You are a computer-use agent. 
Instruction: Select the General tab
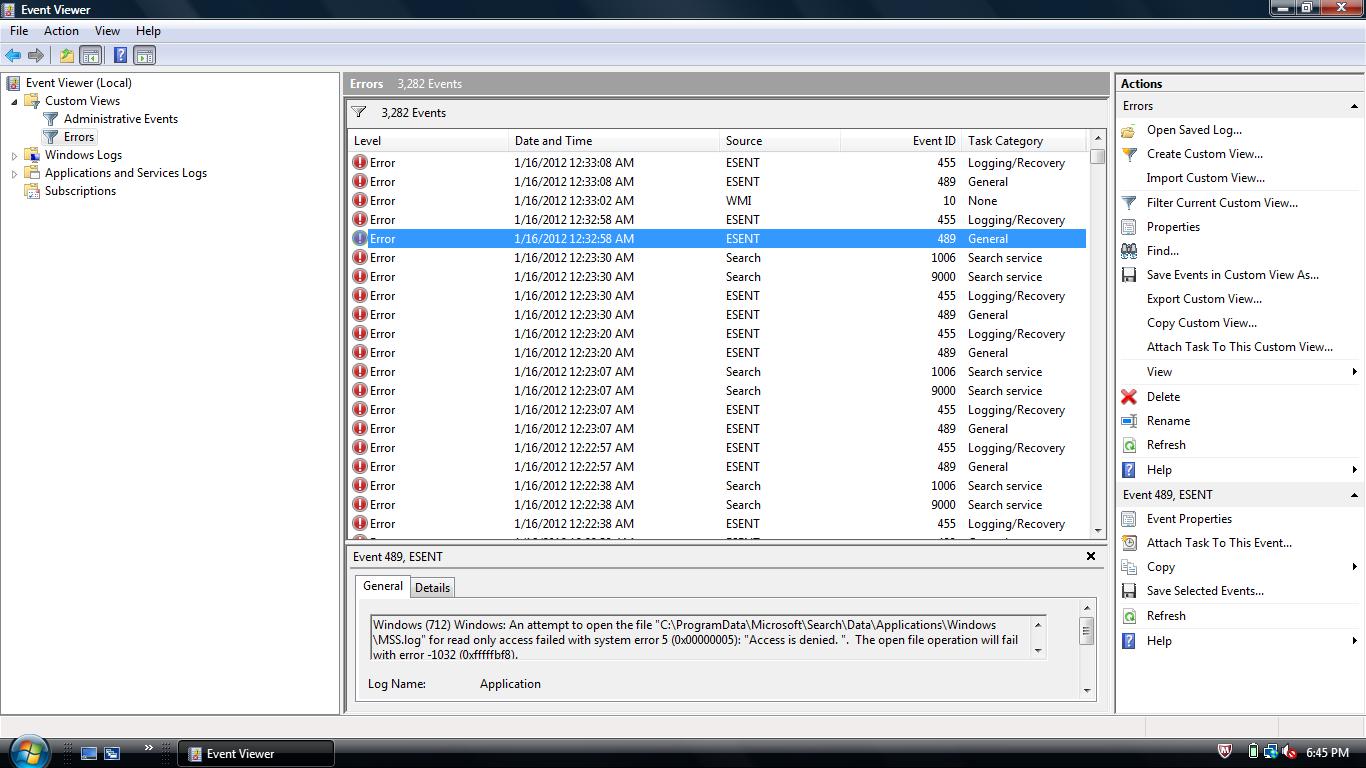tap(383, 587)
